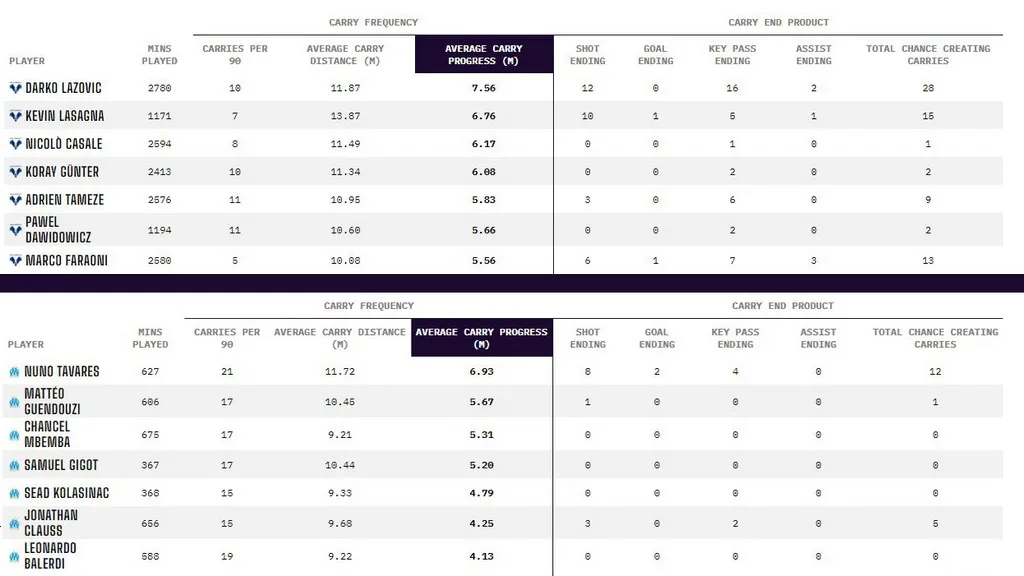Open Koray Günter player name link
This screenshot has width=1024, height=576.
62,172
